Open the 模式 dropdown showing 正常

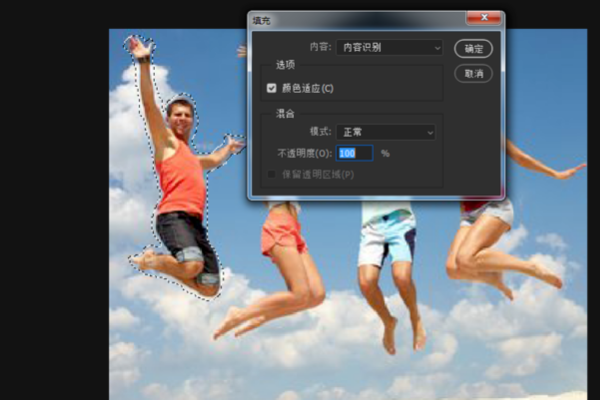(386, 132)
